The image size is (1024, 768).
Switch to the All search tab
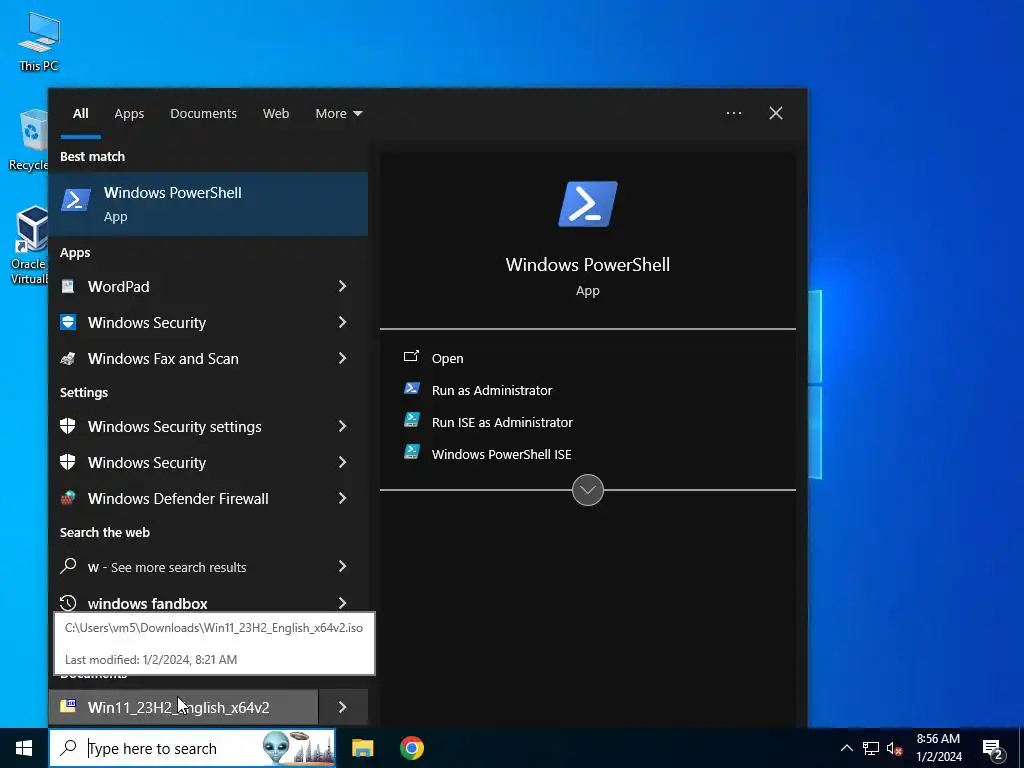coord(81,114)
